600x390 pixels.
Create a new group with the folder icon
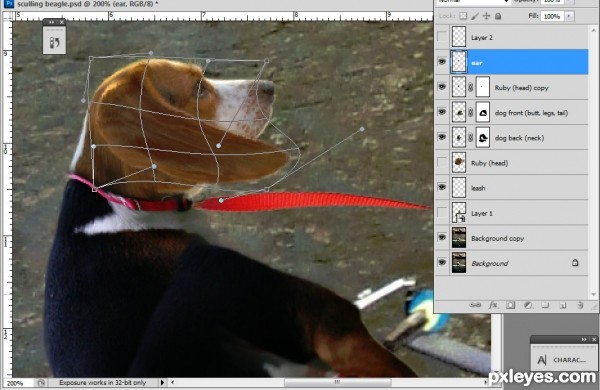pyautogui.click(x=545, y=305)
